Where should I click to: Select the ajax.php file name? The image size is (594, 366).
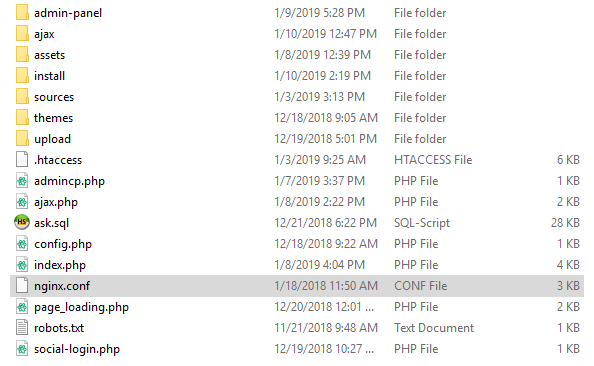point(56,202)
